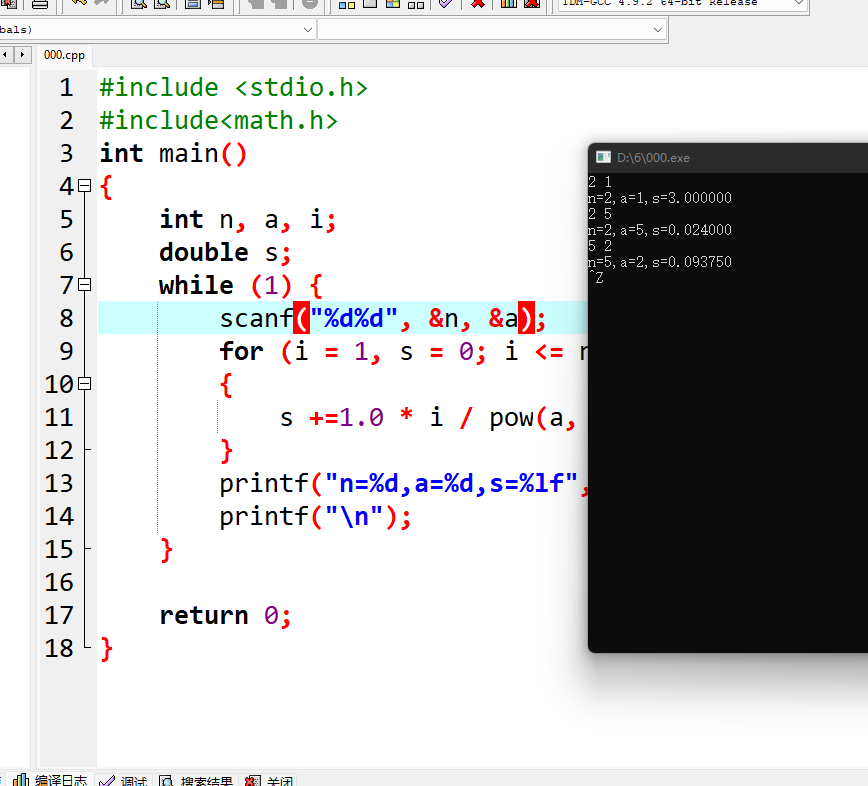Click the left tab scroll arrow
868x786 pixels.
[6, 54]
